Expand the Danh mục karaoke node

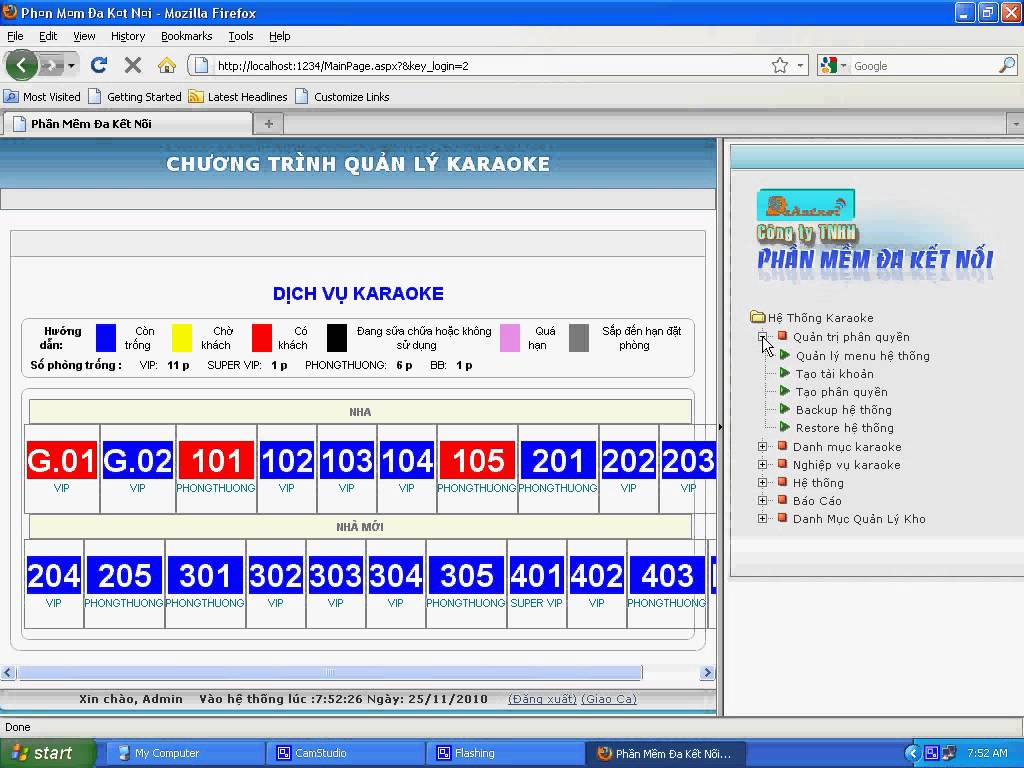tap(762, 447)
